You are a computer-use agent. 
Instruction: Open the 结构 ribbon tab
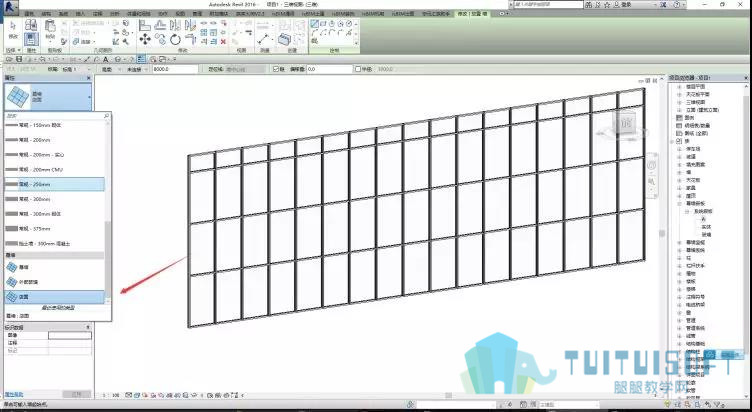(x=47, y=14)
